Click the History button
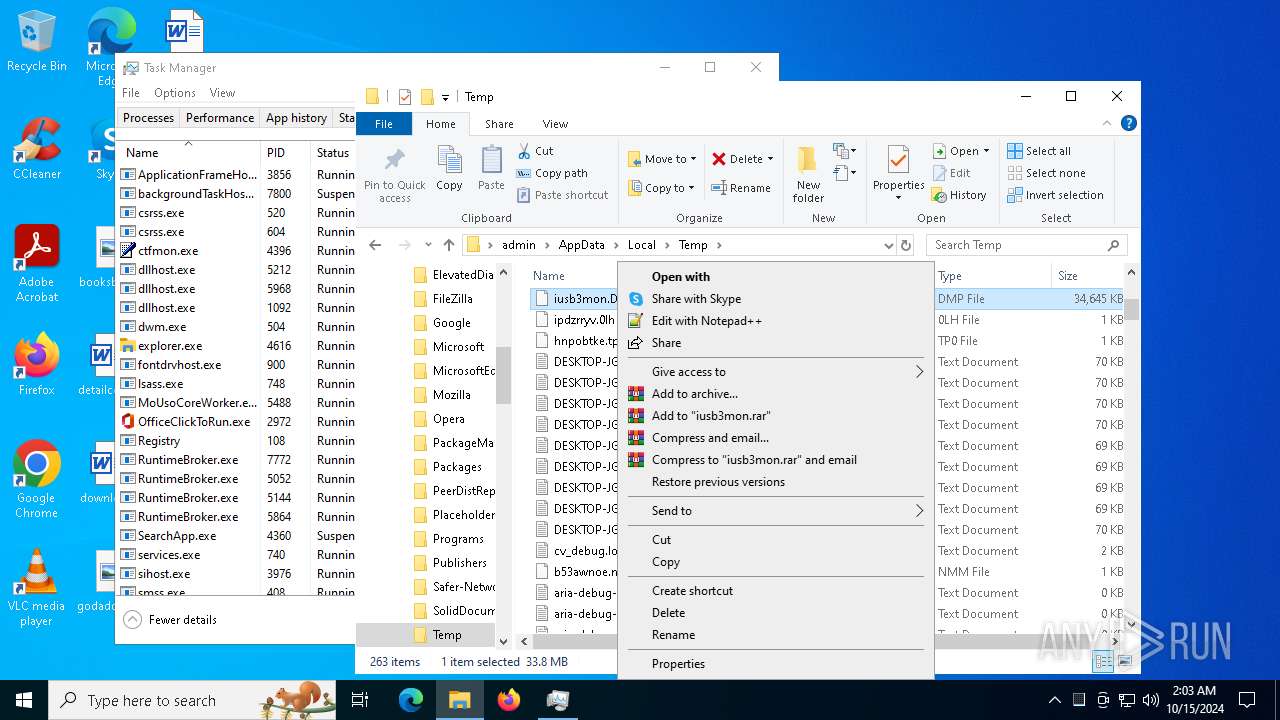The height and width of the screenshot is (720, 1280). (959, 195)
